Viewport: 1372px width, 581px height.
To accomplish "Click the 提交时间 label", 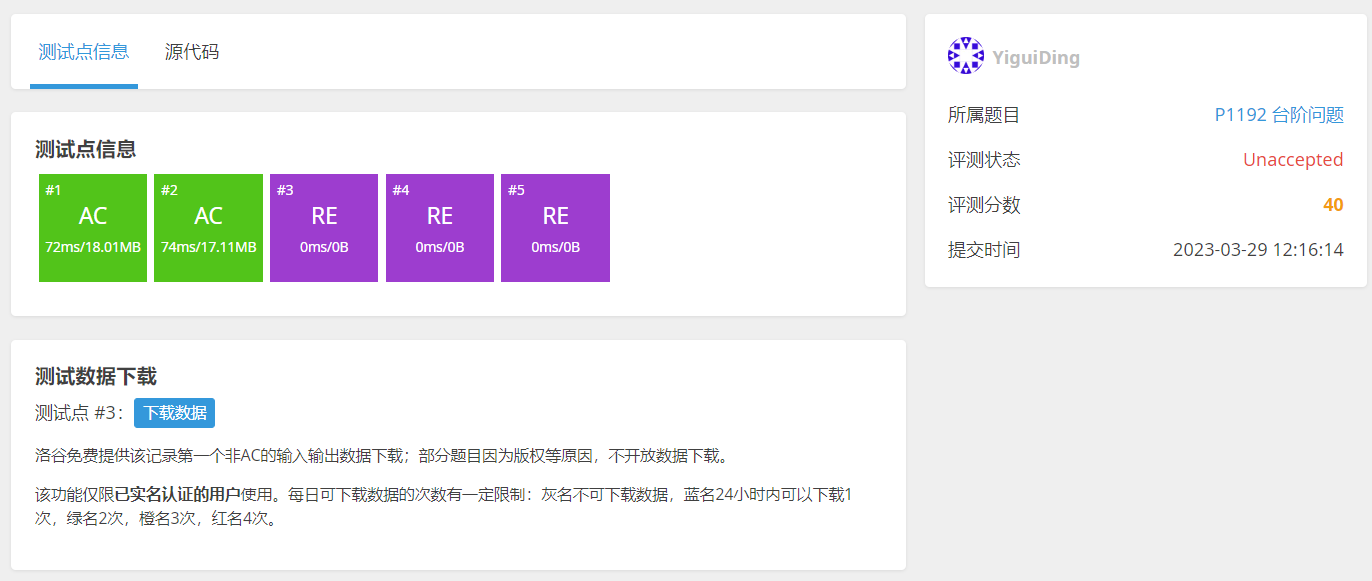I will 984,250.
